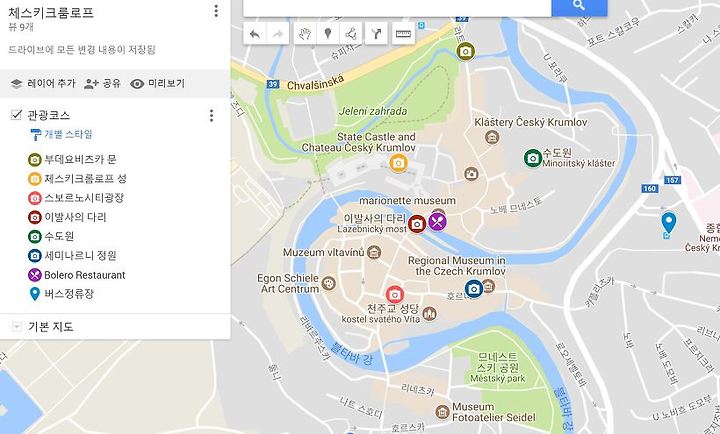Click the Klášter Český Krumlov museum icon
Screen dimensions: 720x434
[492, 137]
